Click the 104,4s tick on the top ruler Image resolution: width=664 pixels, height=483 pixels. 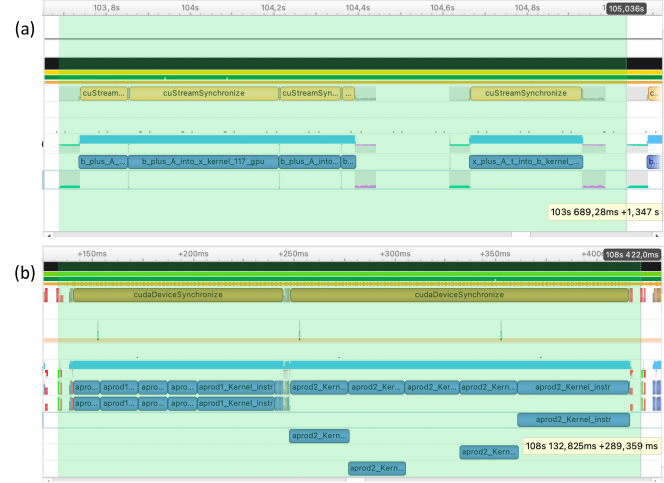[357, 7]
